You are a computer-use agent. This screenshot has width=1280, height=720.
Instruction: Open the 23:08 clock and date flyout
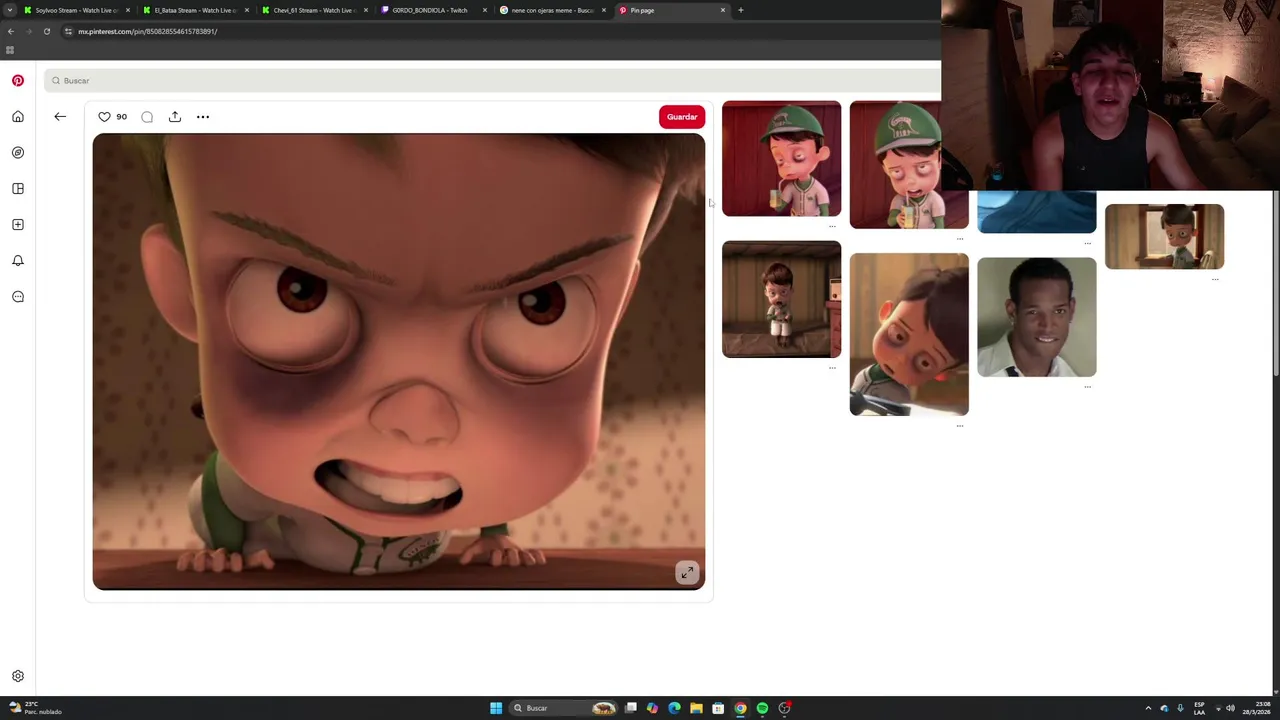point(1256,708)
